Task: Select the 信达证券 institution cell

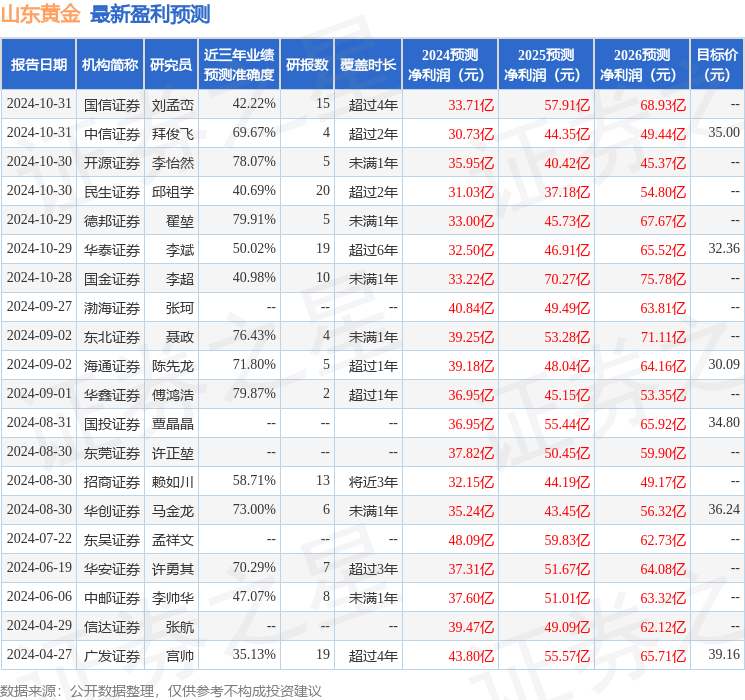Action: click(x=112, y=627)
